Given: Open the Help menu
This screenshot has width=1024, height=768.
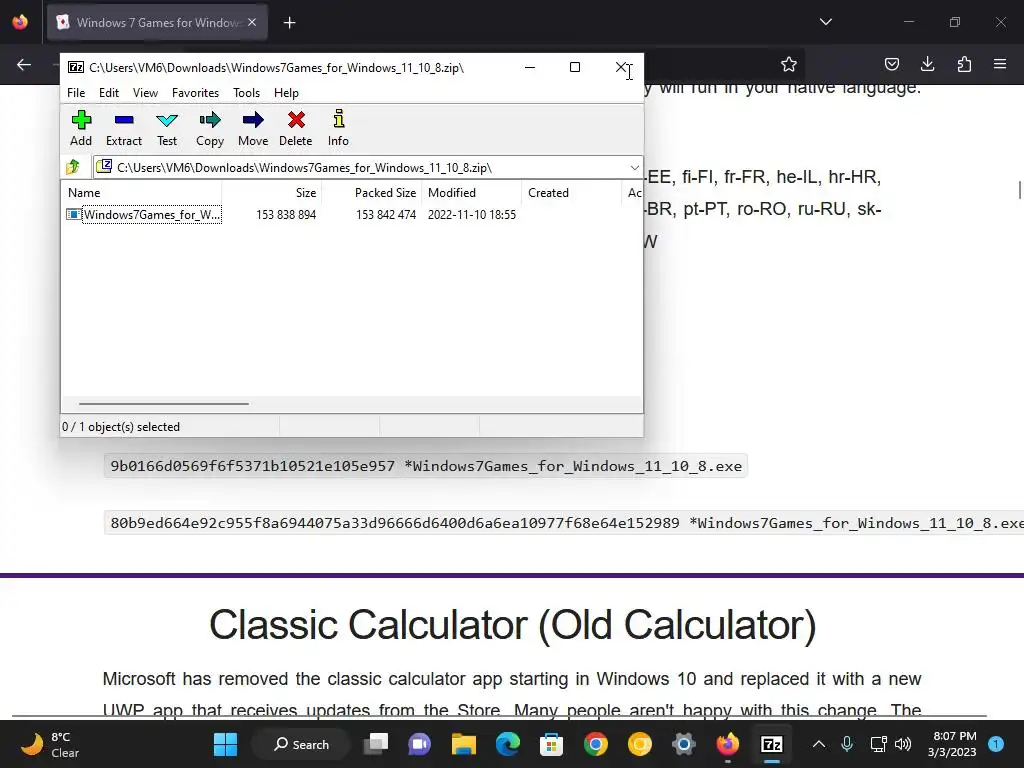Looking at the screenshot, I should tap(286, 93).
